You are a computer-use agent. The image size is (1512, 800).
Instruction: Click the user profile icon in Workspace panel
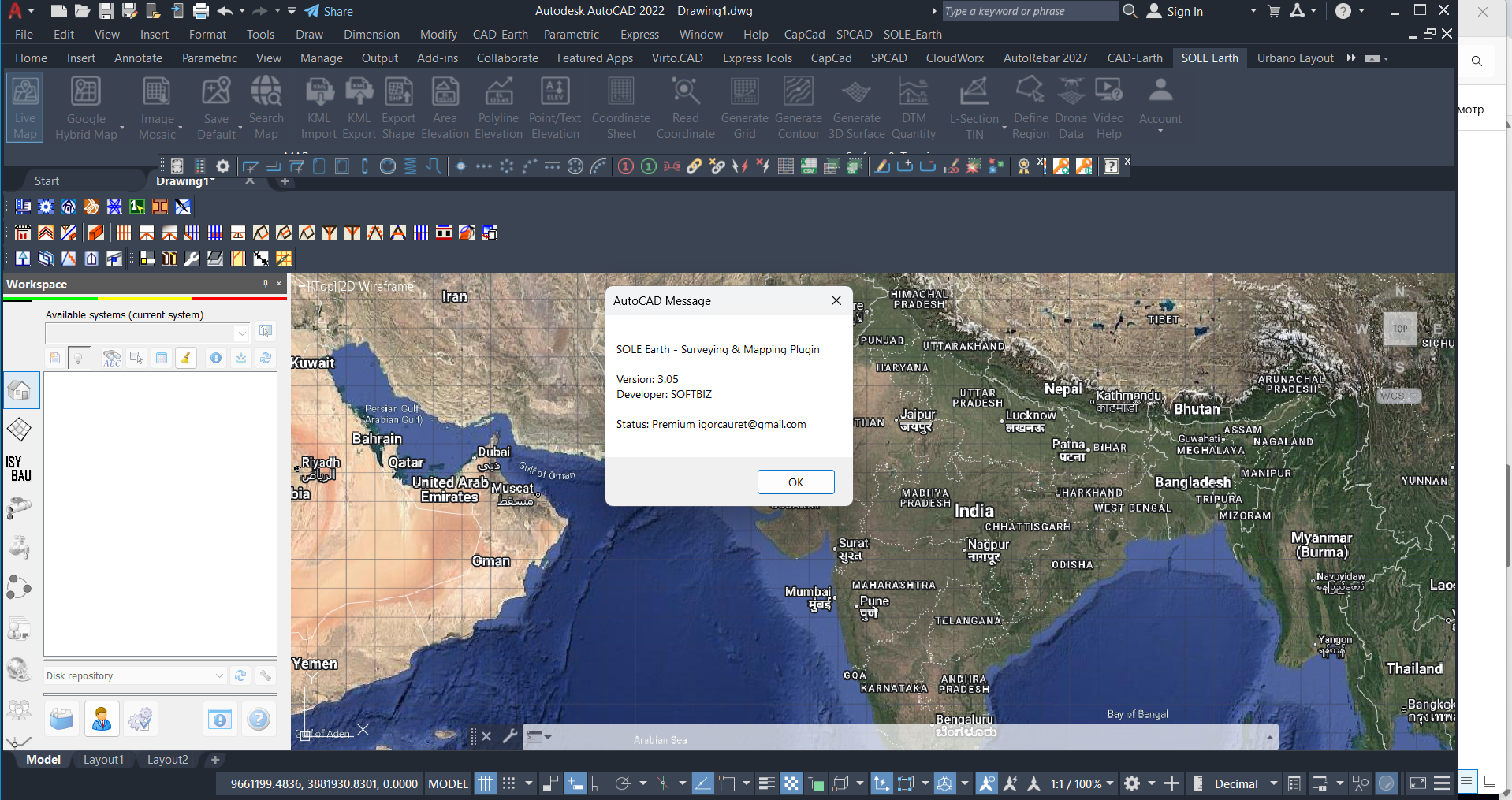tap(102, 719)
